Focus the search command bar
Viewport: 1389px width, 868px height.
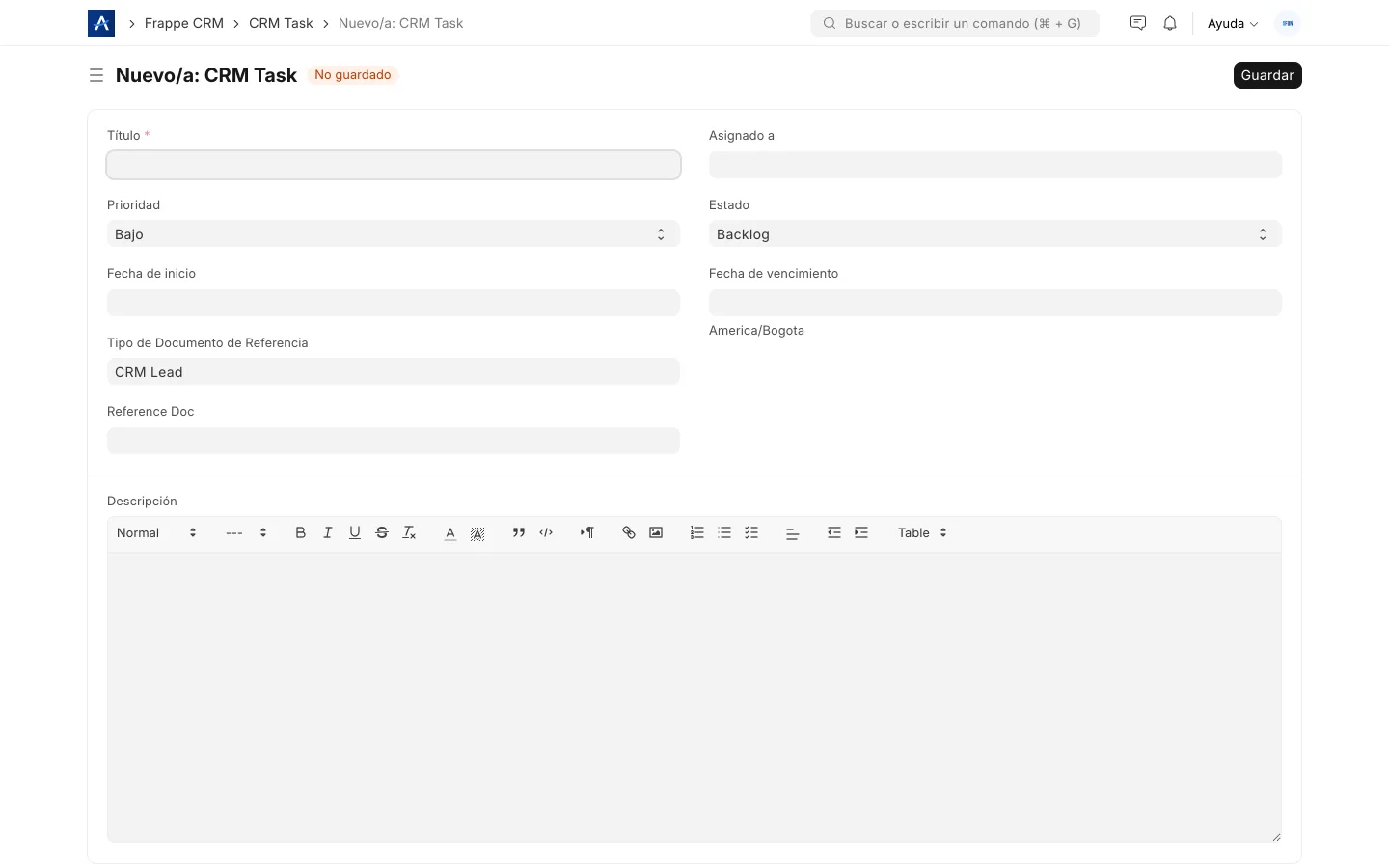[955, 23]
